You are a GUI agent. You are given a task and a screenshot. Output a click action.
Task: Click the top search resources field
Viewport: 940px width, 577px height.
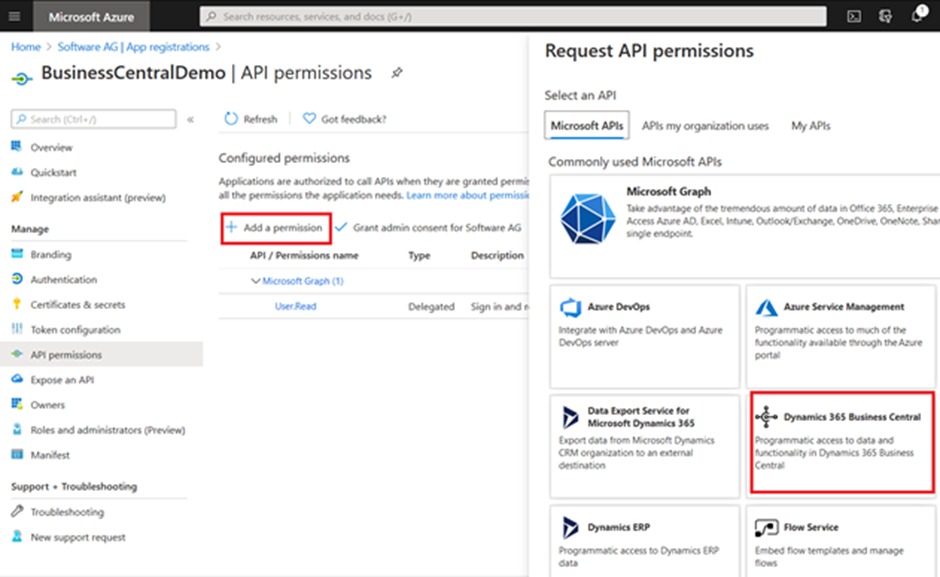coord(512,17)
